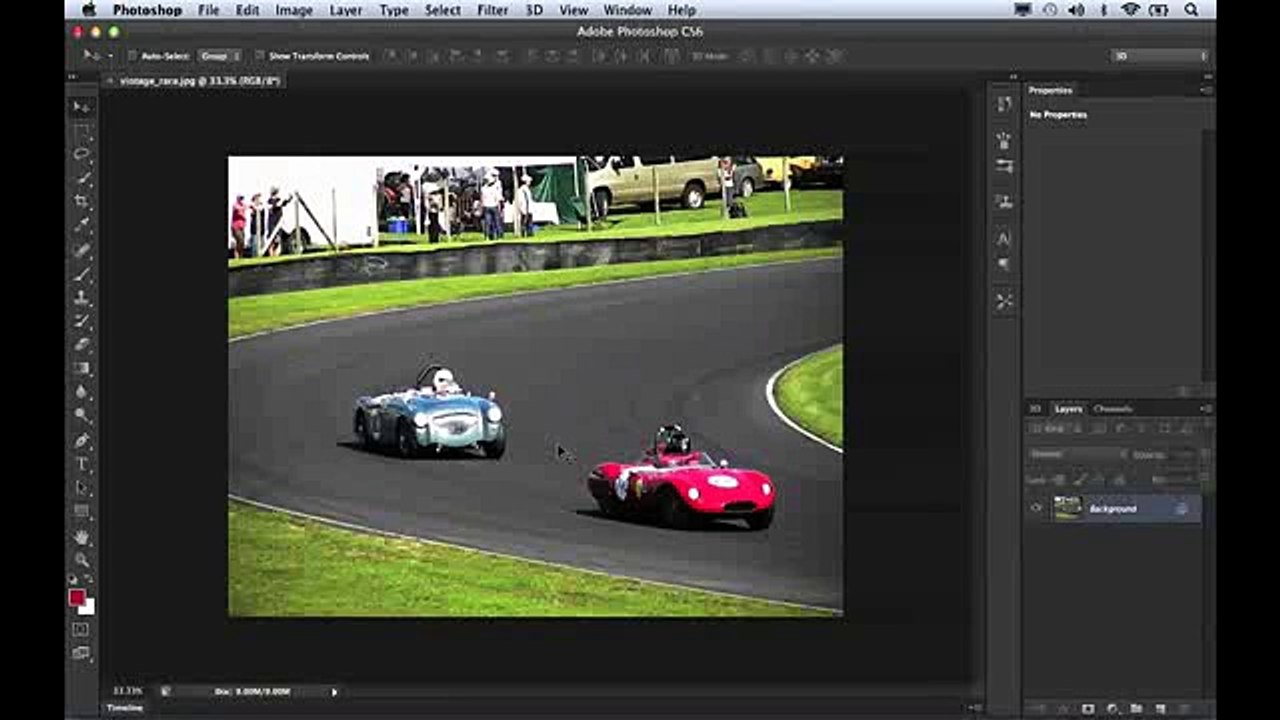
Task: Enable Show Transform Controls checkbox
Action: (260, 56)
